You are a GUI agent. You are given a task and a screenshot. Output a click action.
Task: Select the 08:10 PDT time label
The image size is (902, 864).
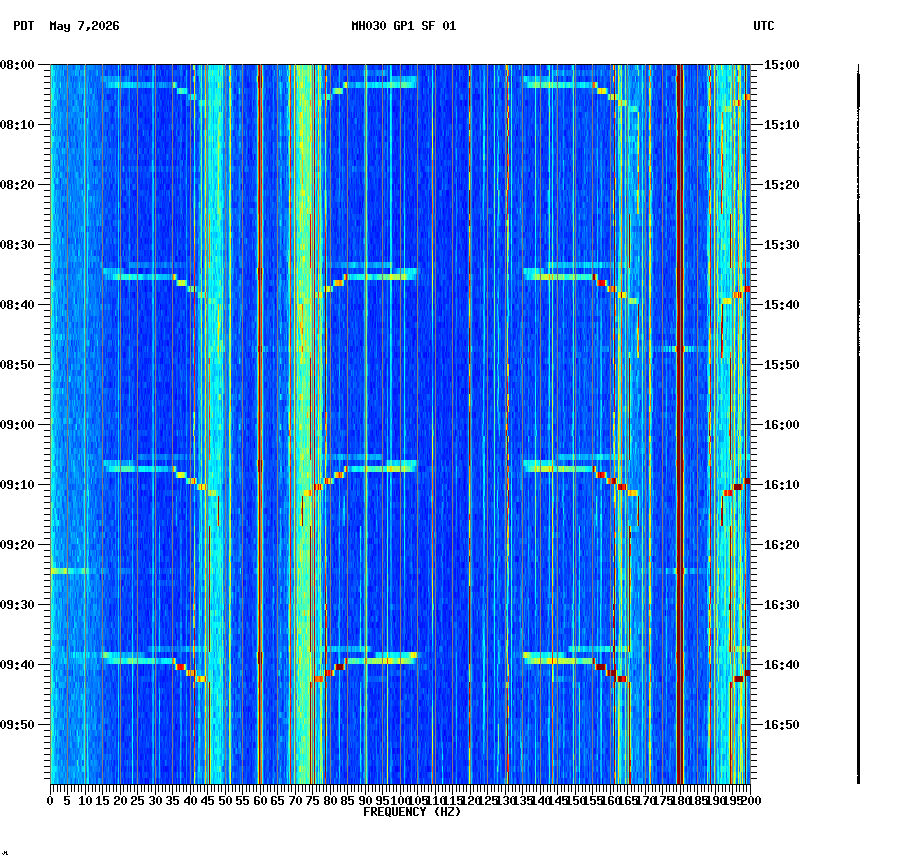17,125
